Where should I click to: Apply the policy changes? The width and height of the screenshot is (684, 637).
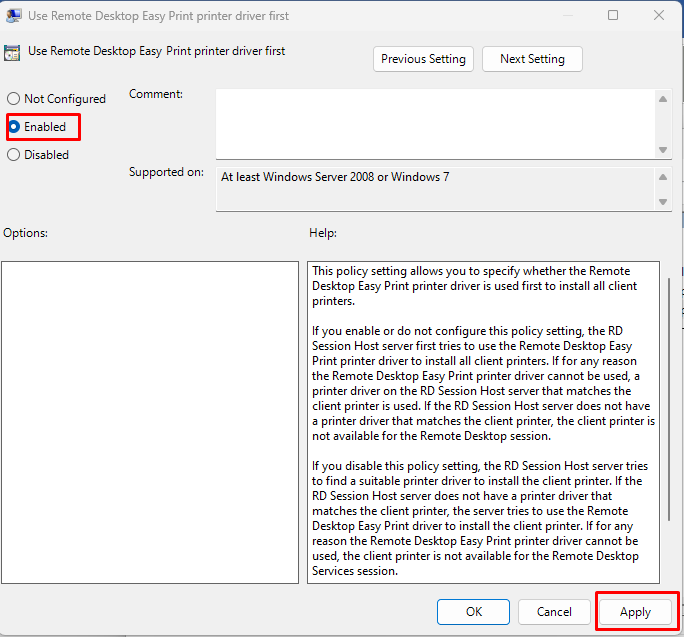click(x=635, y=612)
